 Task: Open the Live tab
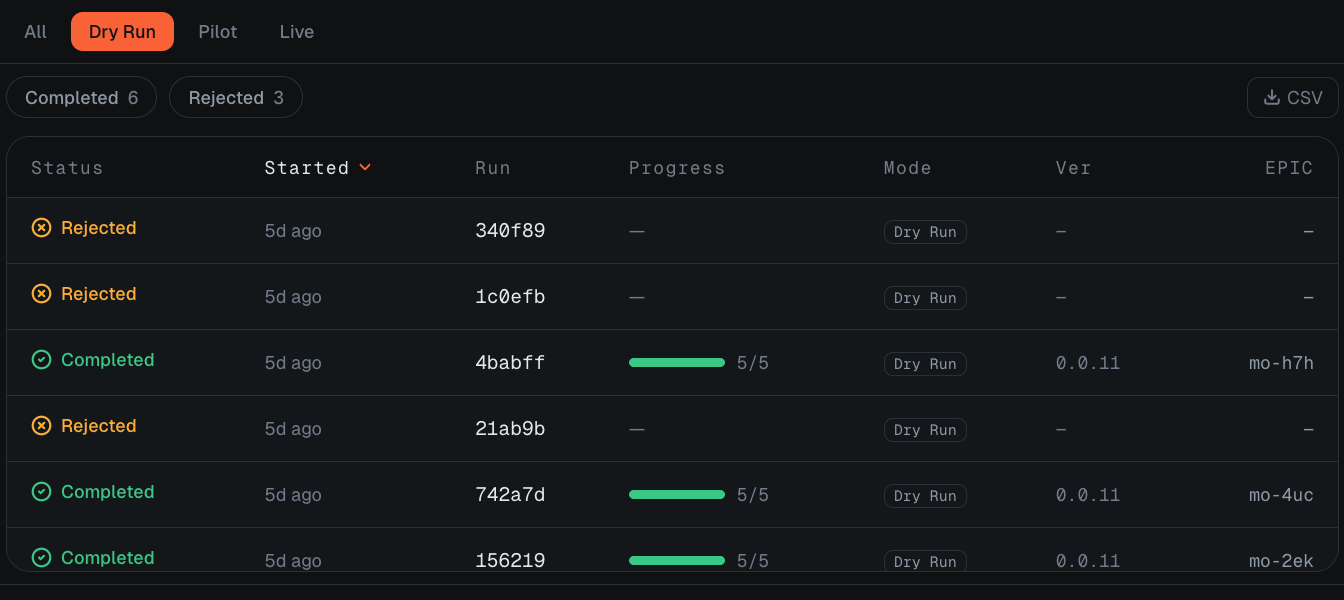coord(297,32)
